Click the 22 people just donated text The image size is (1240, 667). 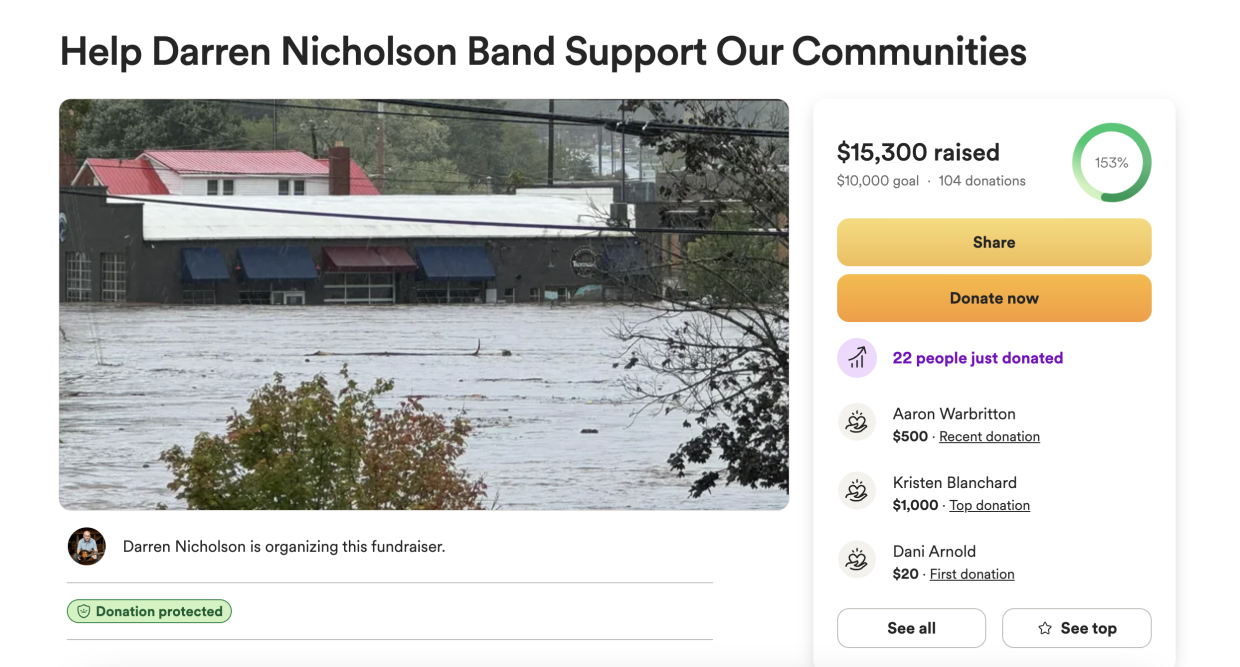(977, 358)
